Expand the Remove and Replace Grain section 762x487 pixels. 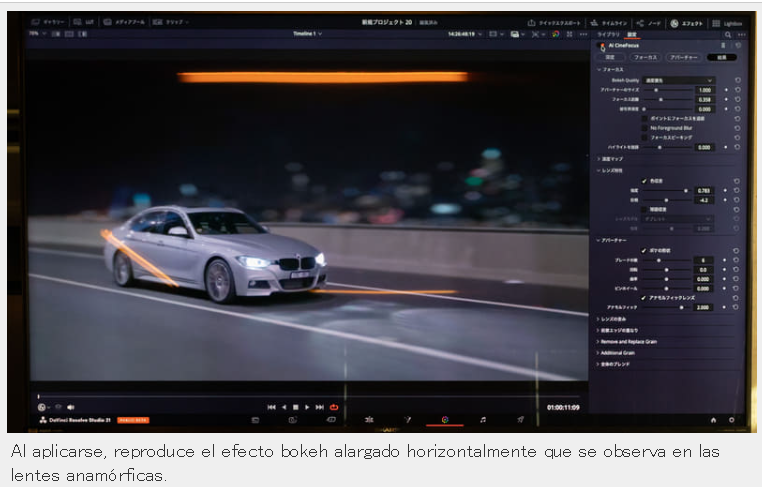point(627,342)
